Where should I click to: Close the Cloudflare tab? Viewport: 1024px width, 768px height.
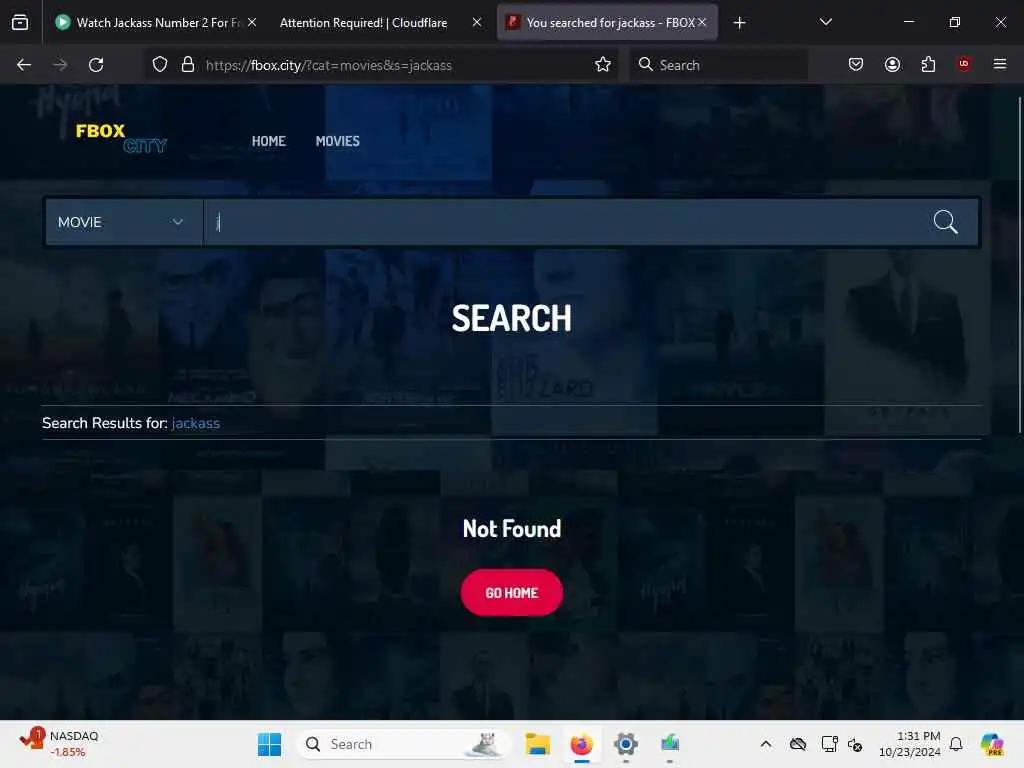tap(477, 22)
